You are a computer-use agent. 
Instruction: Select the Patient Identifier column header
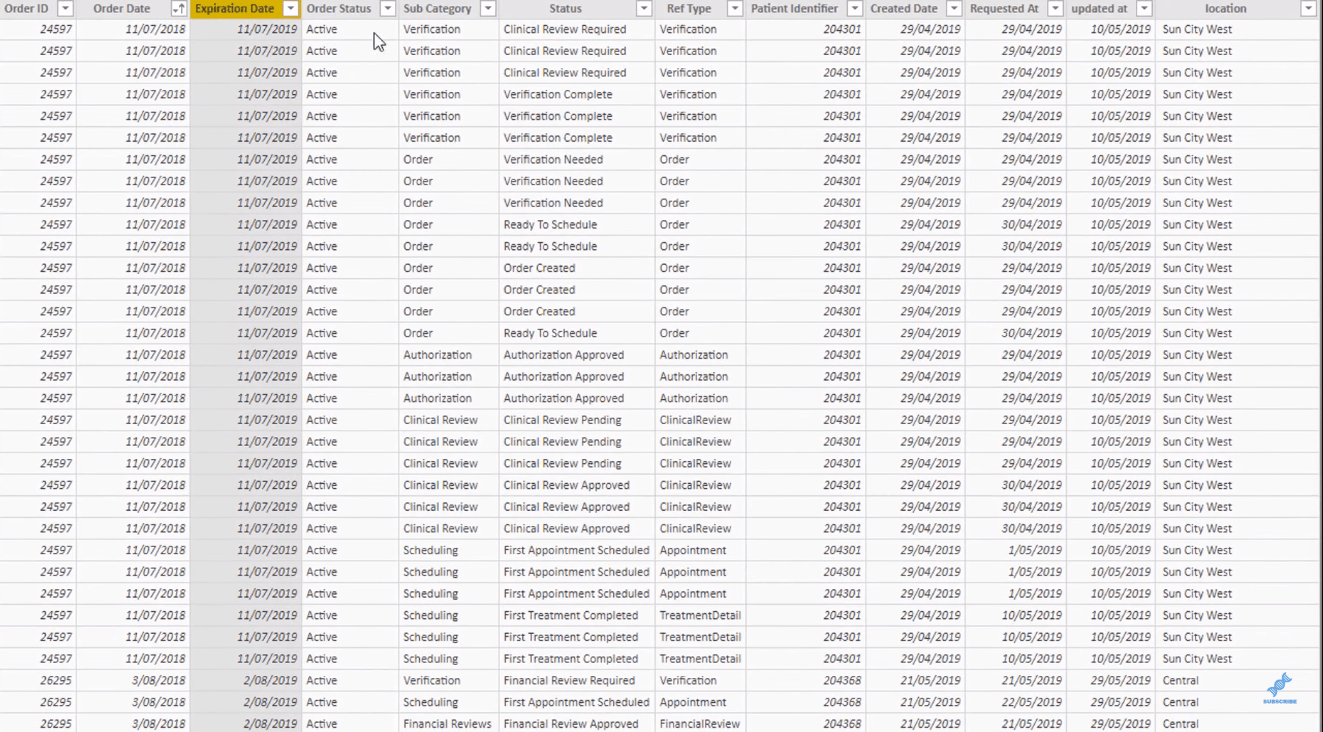795,9
